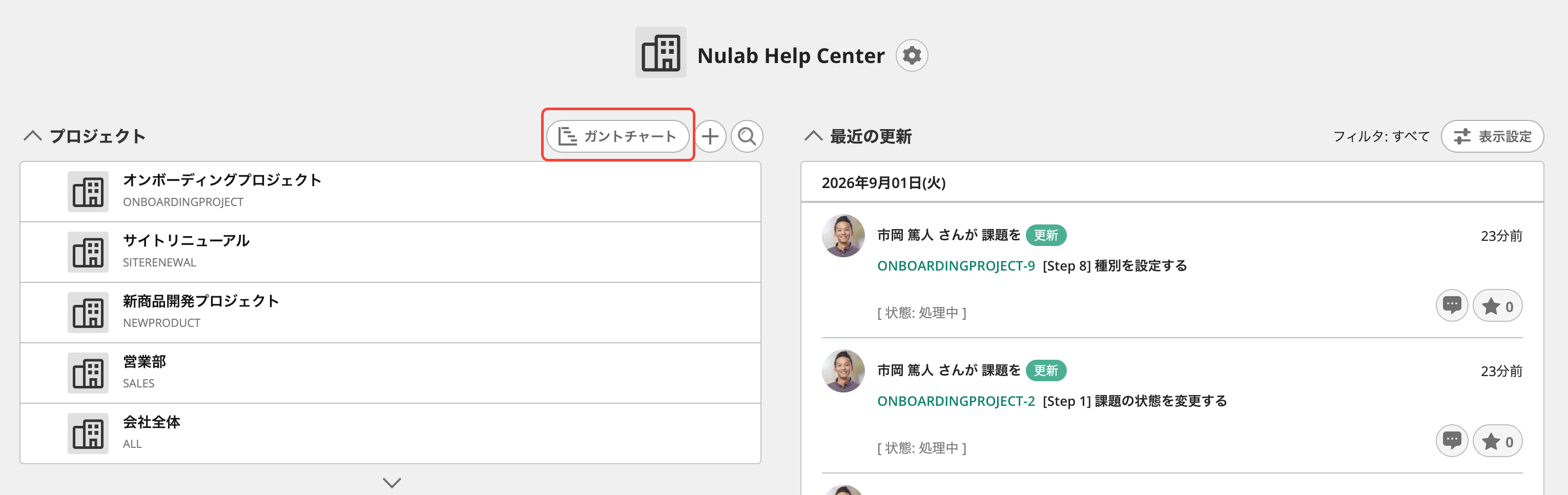1568x495 pixels.
Task: Click the 状態: 処理中 text under ONBOARDINGPROJECT-2
Action: [921, 447]
